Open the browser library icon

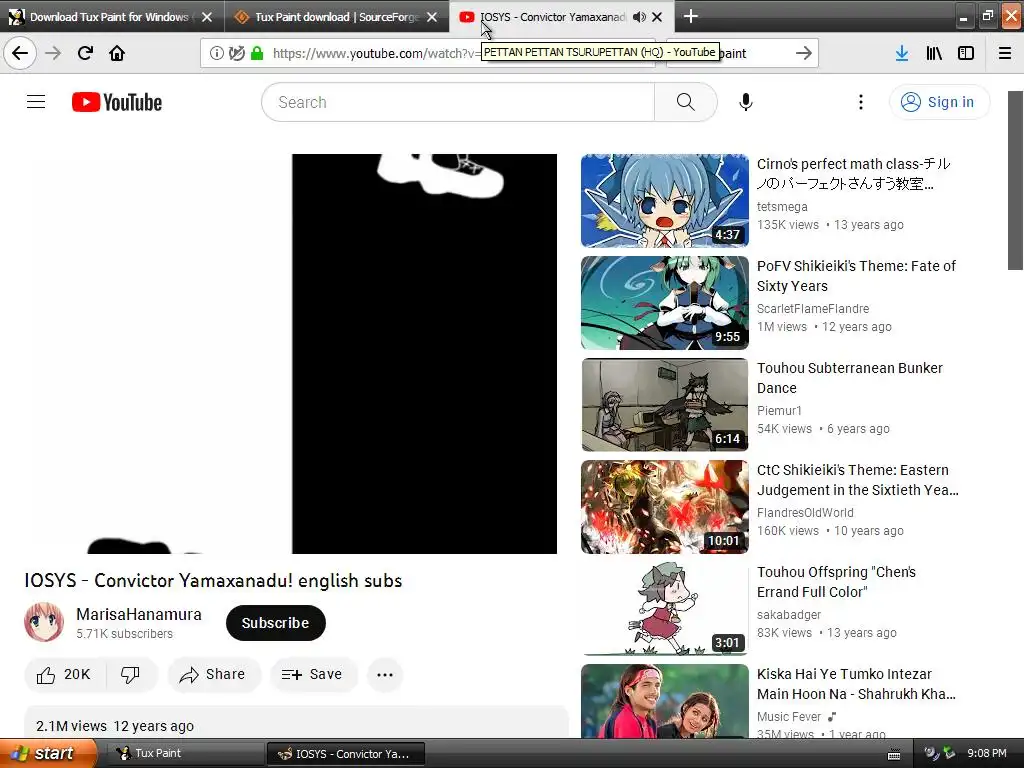pyautogui.click(x=934, y=53)
